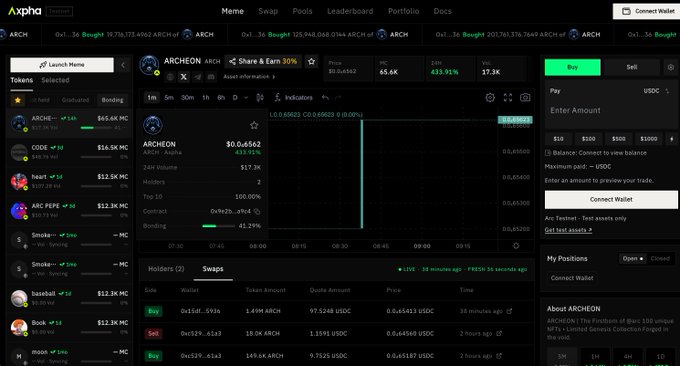This screenshot has width=680, height=366.
Task: Click Share & Earn 30% button
Action: click(263, 62)
